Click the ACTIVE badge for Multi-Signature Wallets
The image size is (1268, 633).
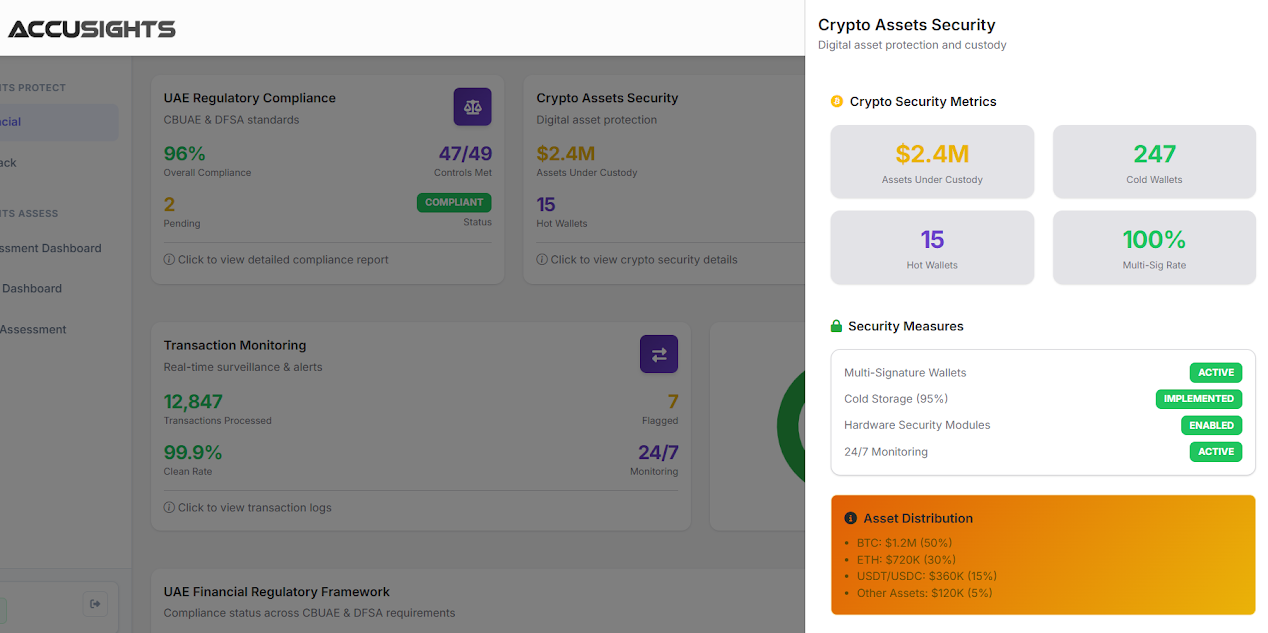[x=1215, y=372]
